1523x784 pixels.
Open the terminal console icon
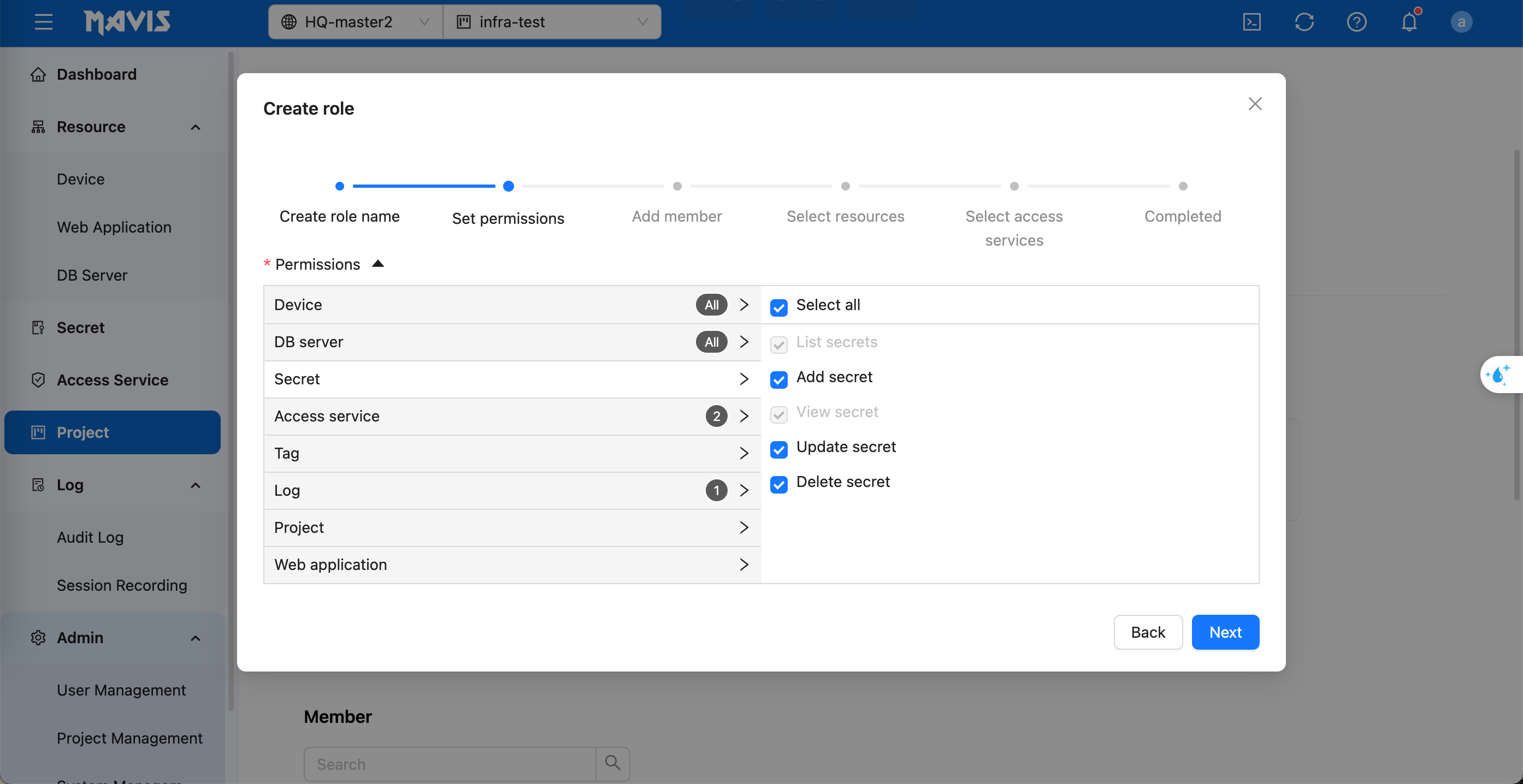point(1252,22)
